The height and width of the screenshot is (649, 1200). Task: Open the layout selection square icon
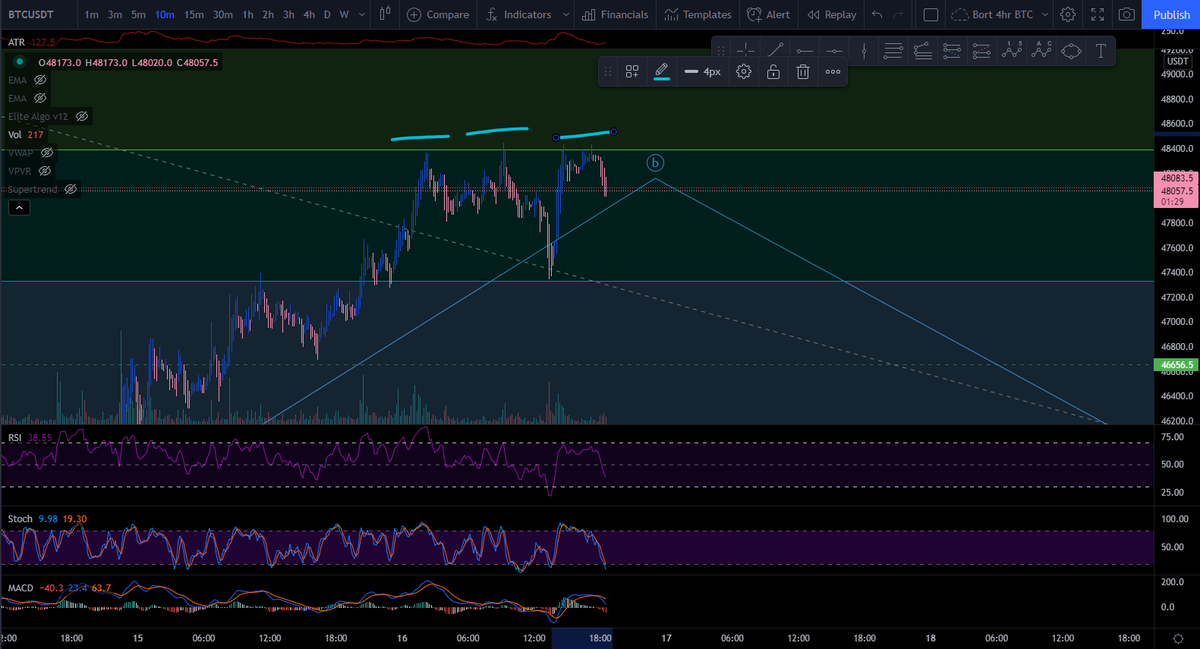(x=930, y=14)
